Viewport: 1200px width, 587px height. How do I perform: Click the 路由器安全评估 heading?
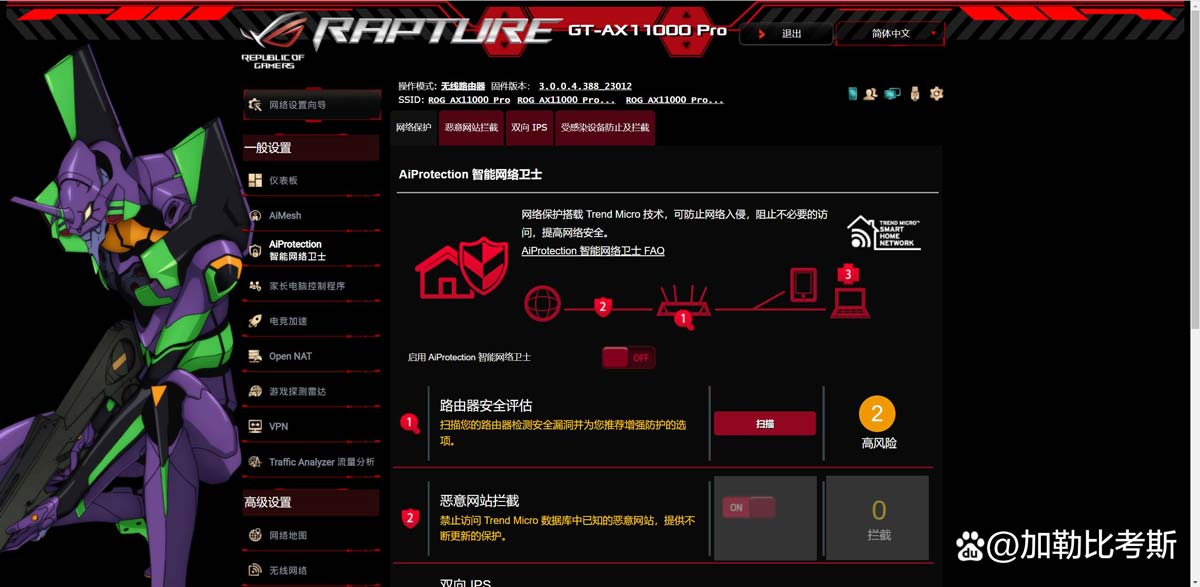point(486,406)
